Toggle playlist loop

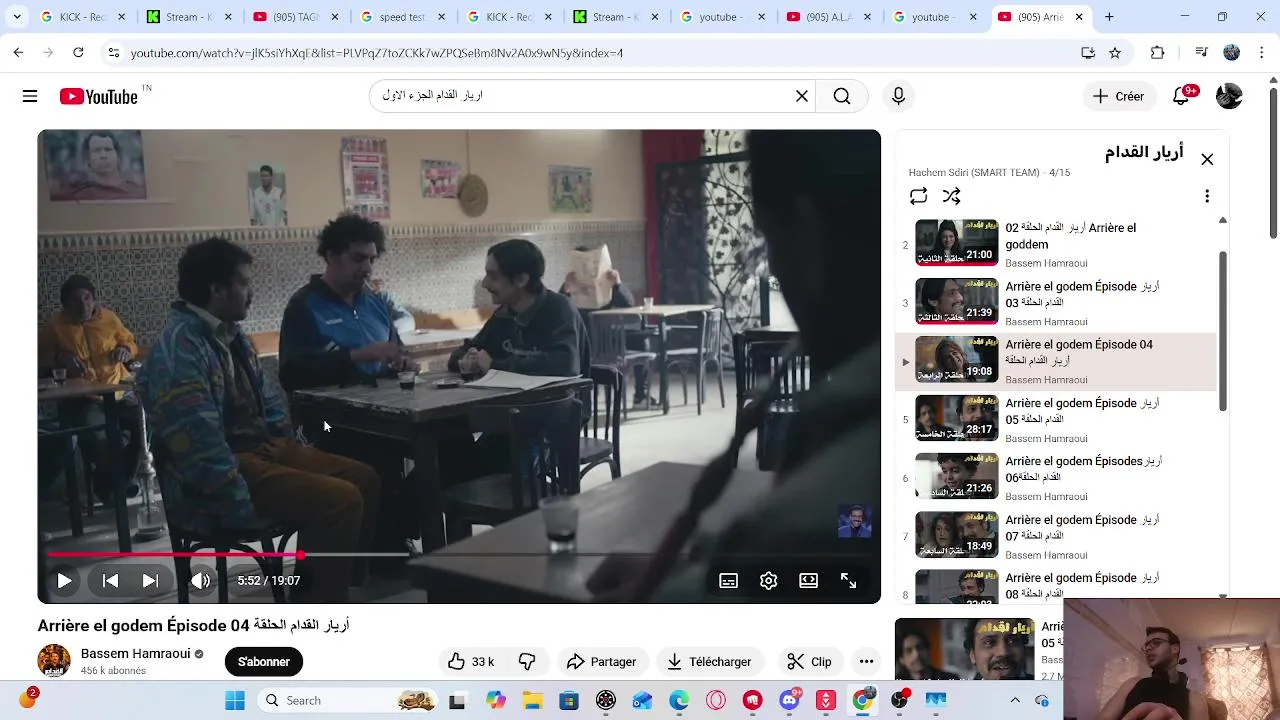click(918, 196)
